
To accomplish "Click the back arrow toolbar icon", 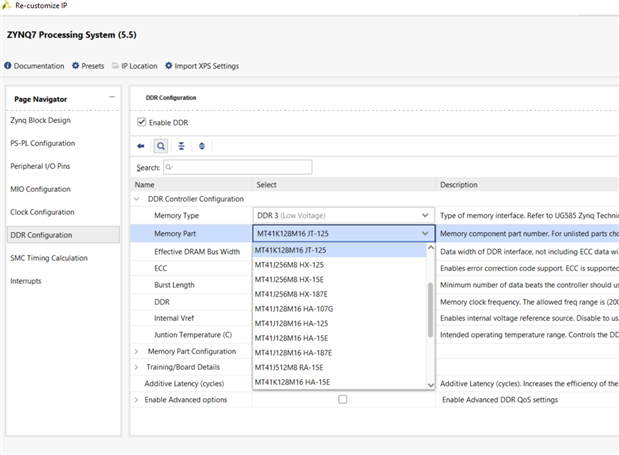I will pyautogui.click(x=141, y=146).
